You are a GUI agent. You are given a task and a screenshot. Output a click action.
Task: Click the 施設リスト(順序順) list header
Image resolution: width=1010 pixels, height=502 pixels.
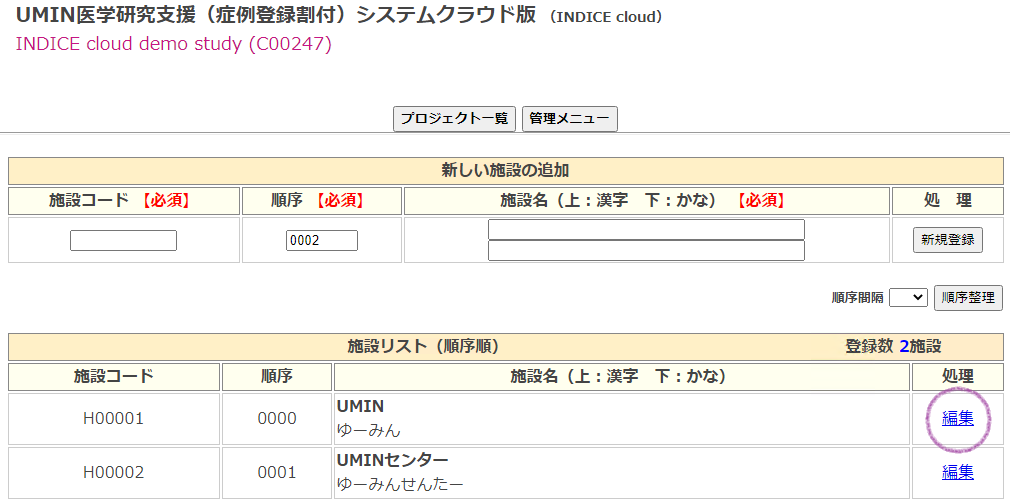[422, 347]
